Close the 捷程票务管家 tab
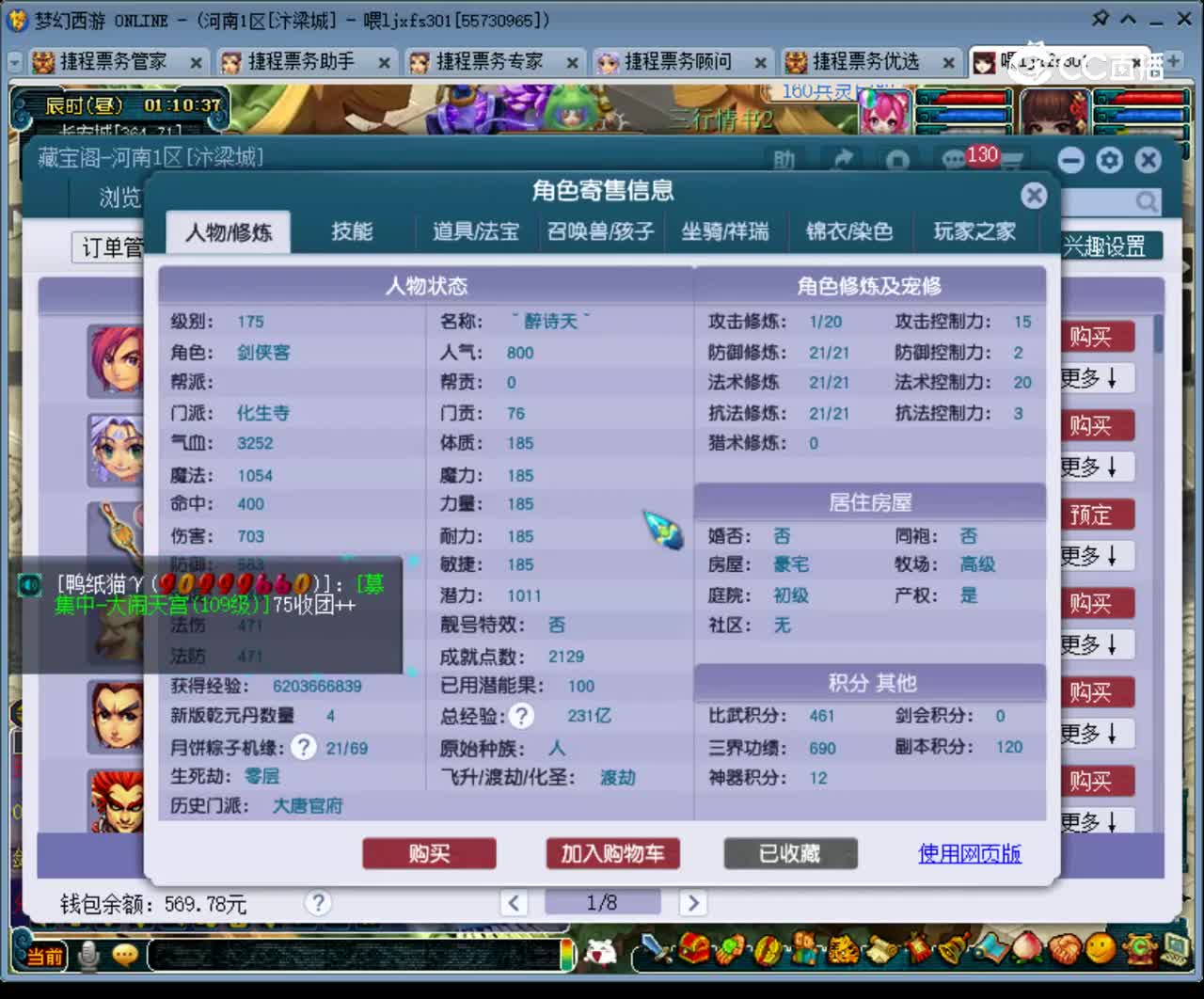1204x999 pixels. pyautogui.click(x=196, y=63)
